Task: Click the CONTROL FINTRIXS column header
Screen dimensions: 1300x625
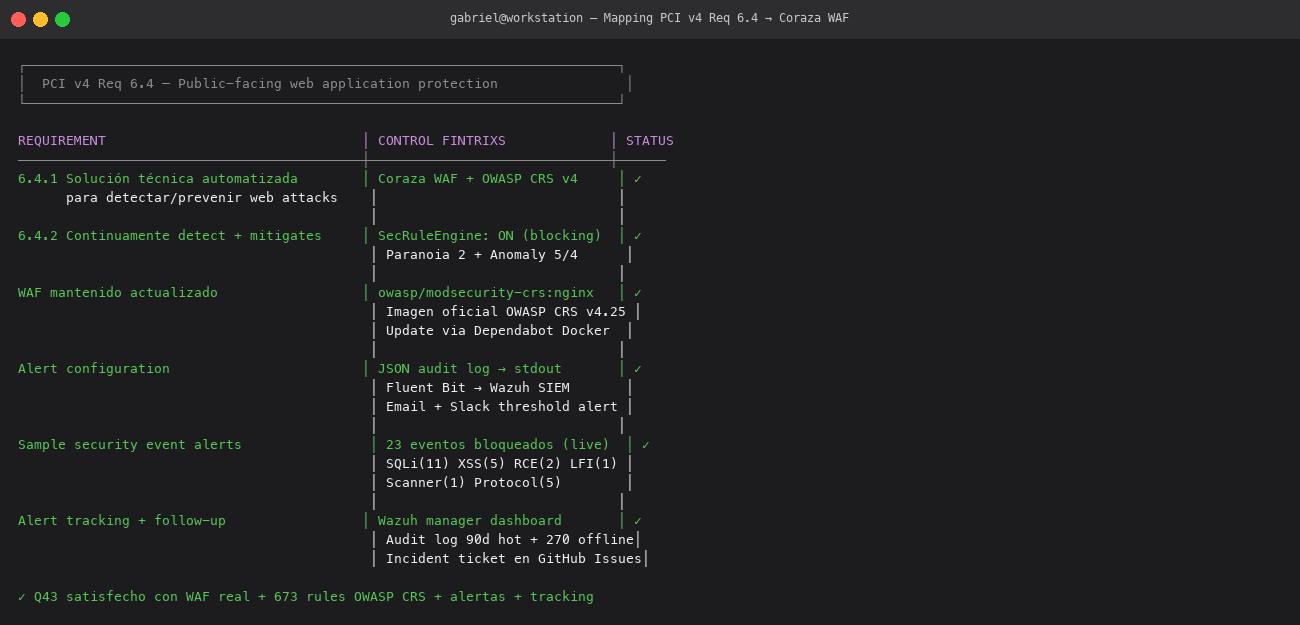Action: pos(442,141)
